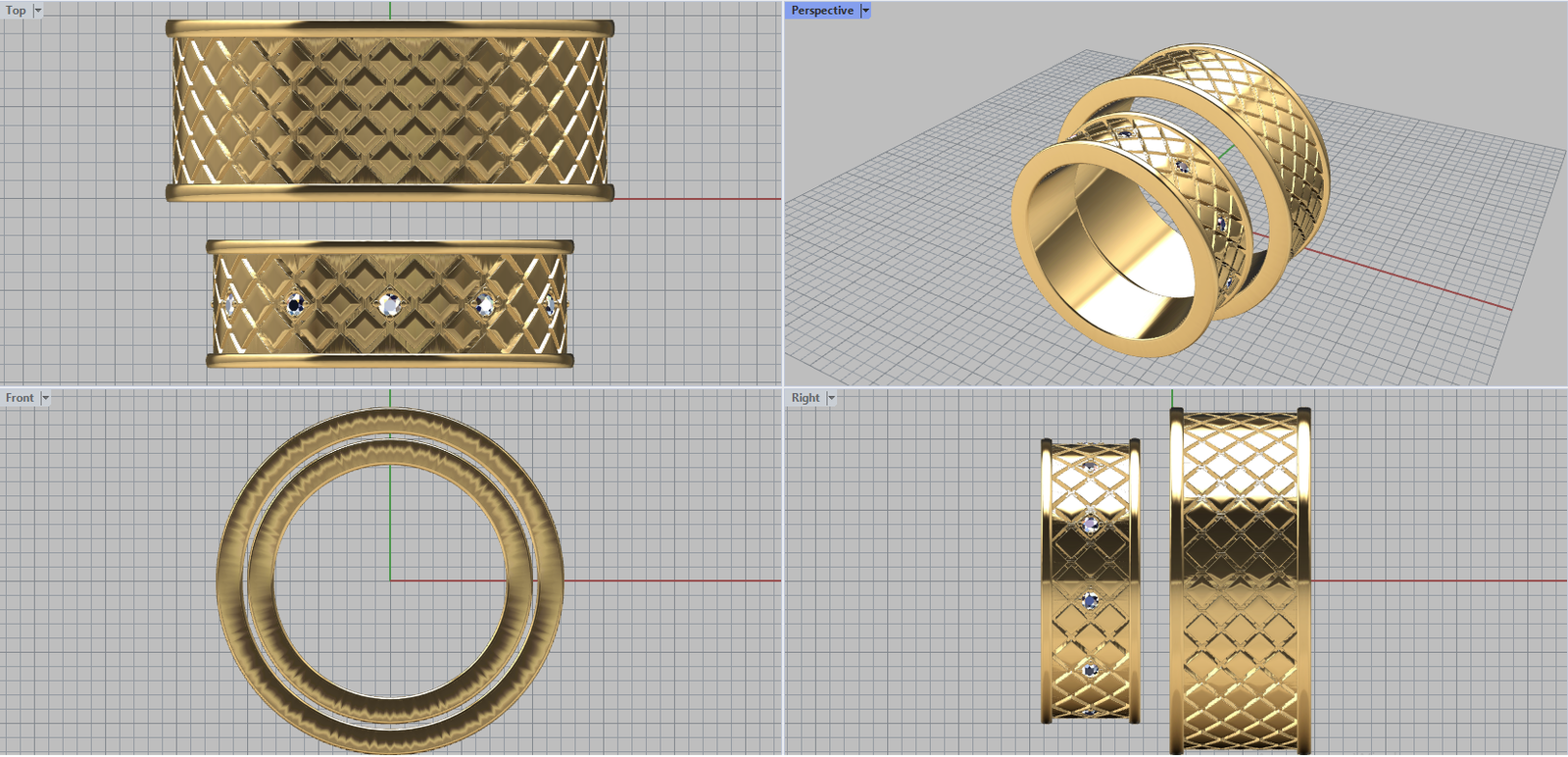Pick the dark blue gemstone in Top view
Screen dimensions: 1568x757
pyautogui.click(x=295, y=305)
